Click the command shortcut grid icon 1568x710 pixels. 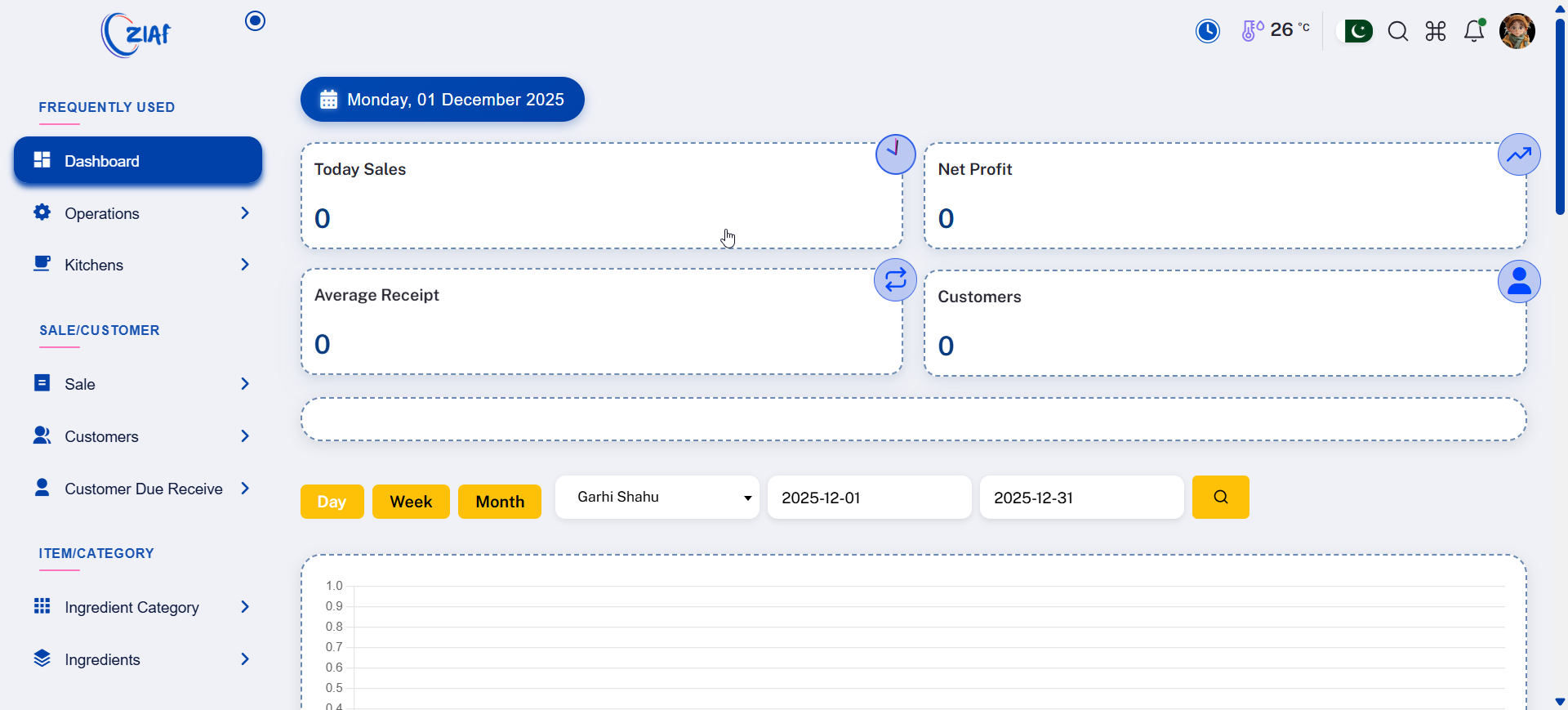[x=1435, y=32]
